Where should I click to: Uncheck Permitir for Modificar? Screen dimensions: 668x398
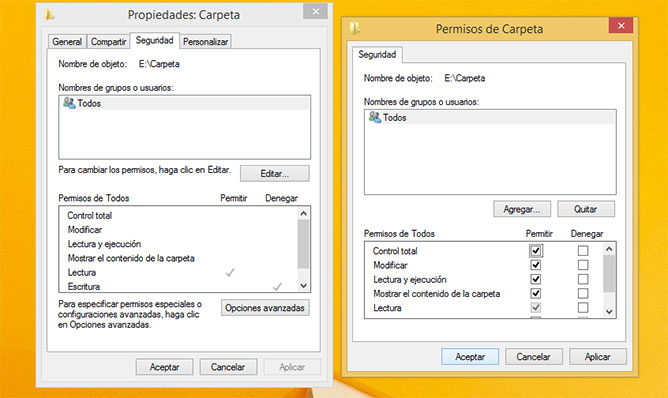point(536,265)
